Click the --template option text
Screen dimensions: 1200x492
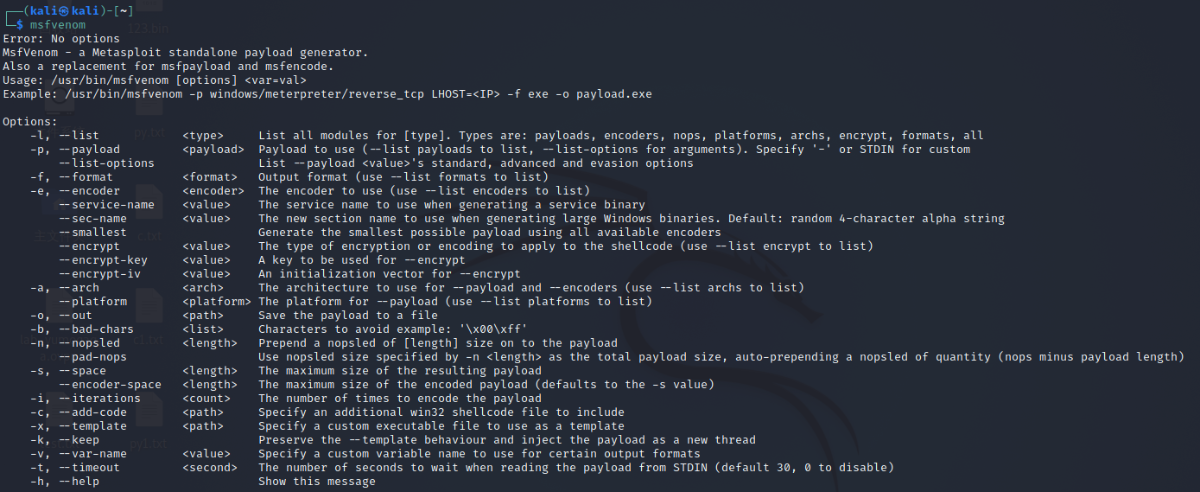[x=93, y=426]
